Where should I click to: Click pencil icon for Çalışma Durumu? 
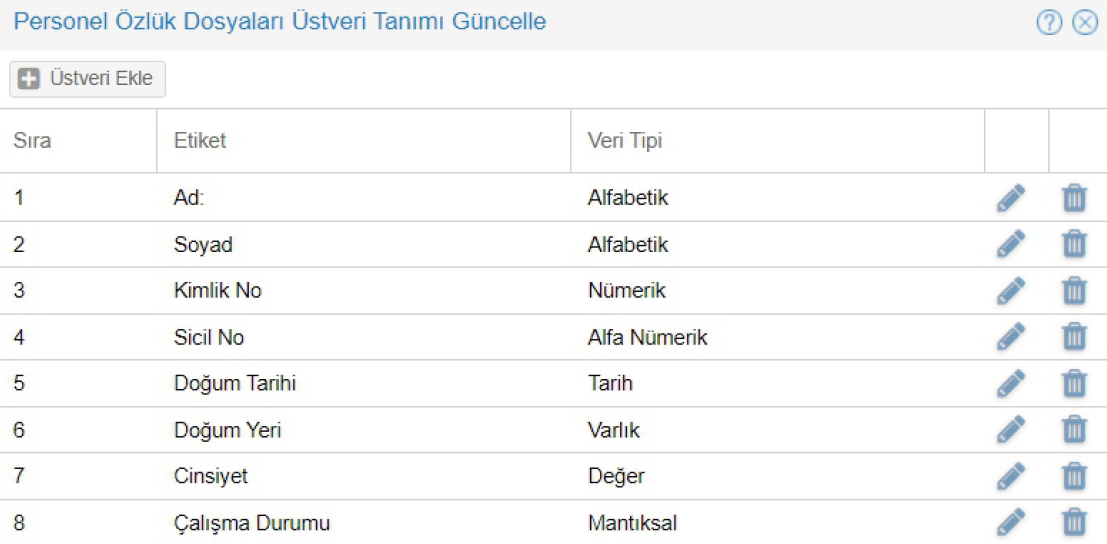click(x=1011, y=522)
